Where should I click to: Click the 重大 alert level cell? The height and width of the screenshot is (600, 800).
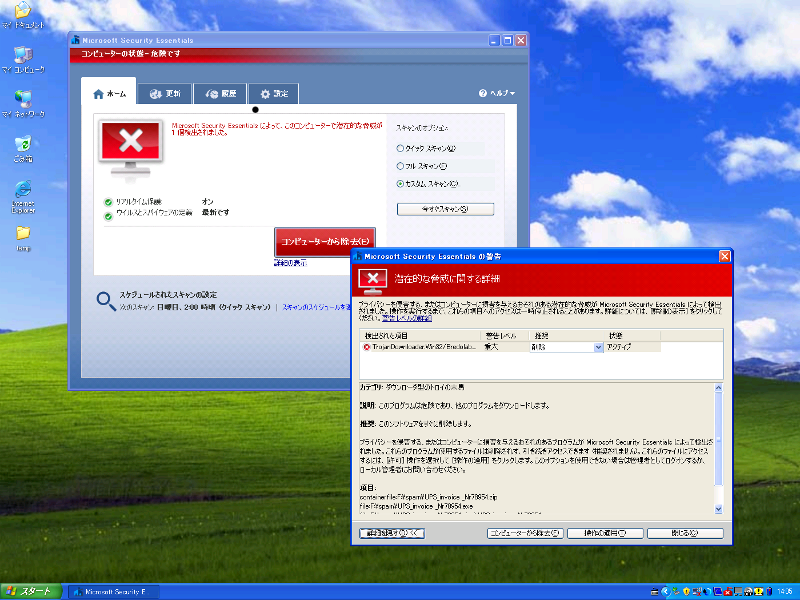click(505, 347)
